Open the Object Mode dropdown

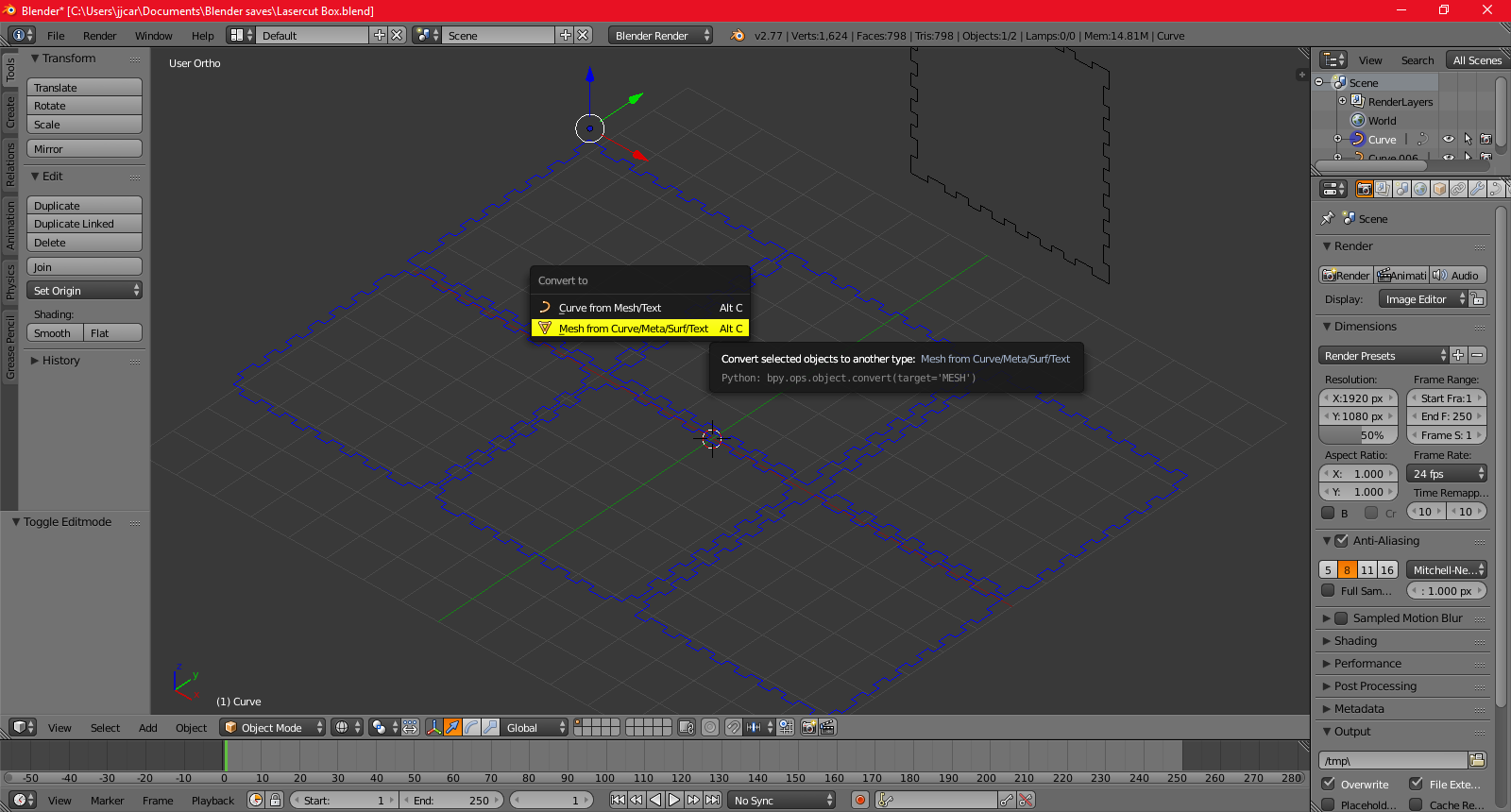click(x=273, y=727)
